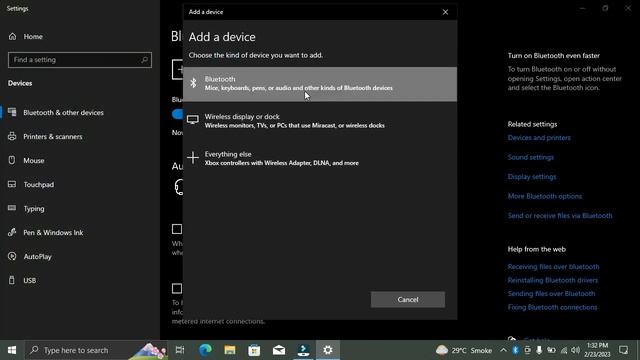Launch Microsoft Edge from taskbar
The image size is (640, 360).
click(205, 350)
